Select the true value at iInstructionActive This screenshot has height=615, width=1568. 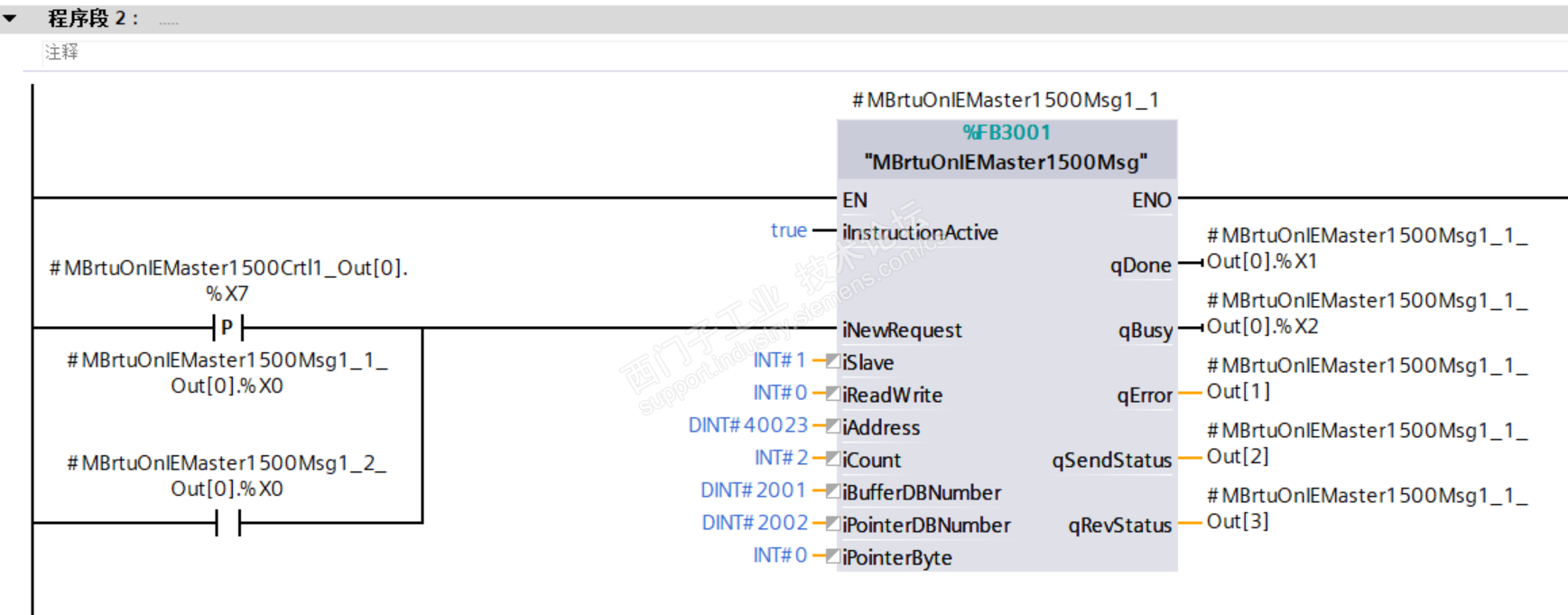point(788,231)
